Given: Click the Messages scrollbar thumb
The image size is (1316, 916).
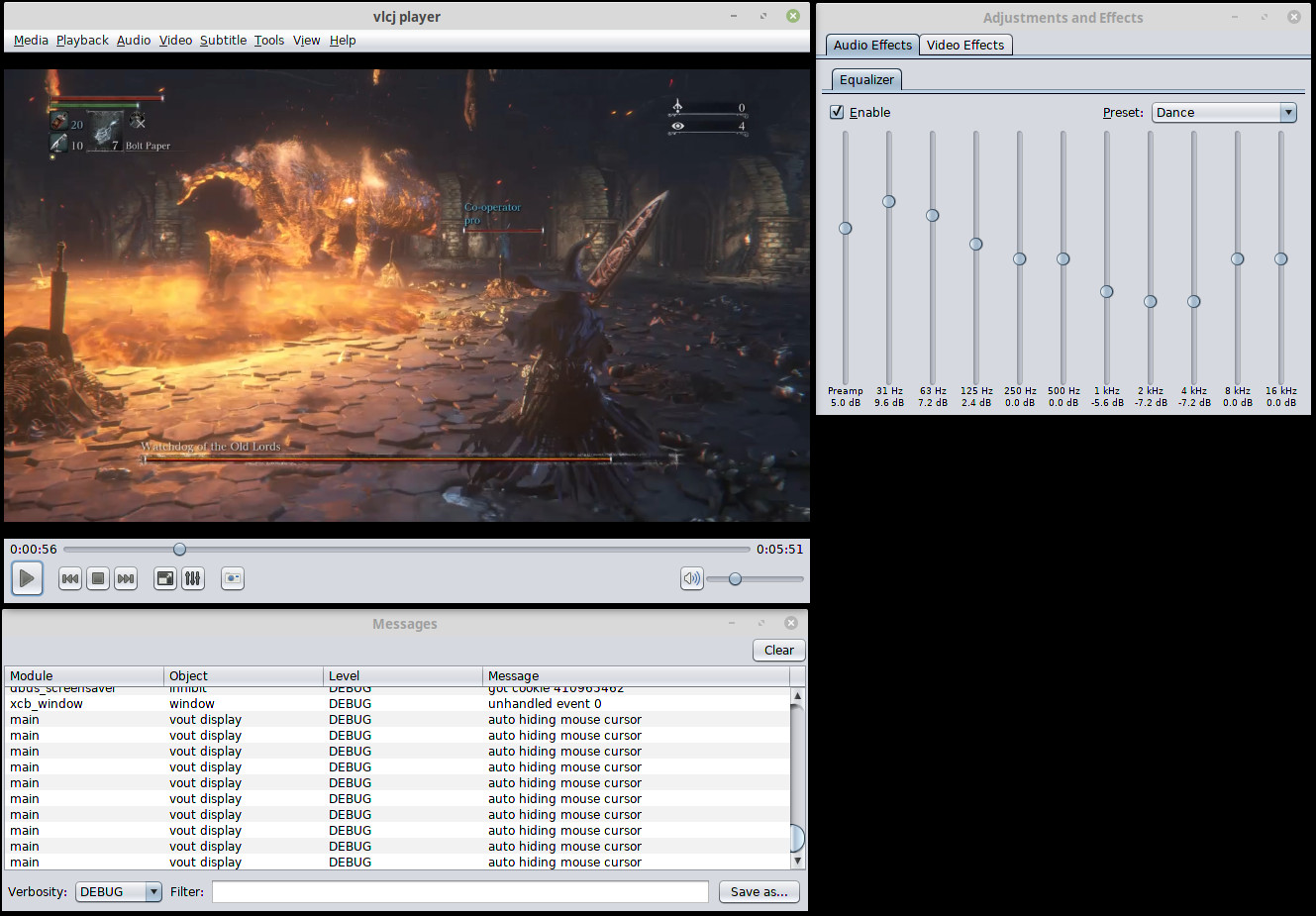Looking at the screenshot, I should pyautogui.click(x=798, y=838).
